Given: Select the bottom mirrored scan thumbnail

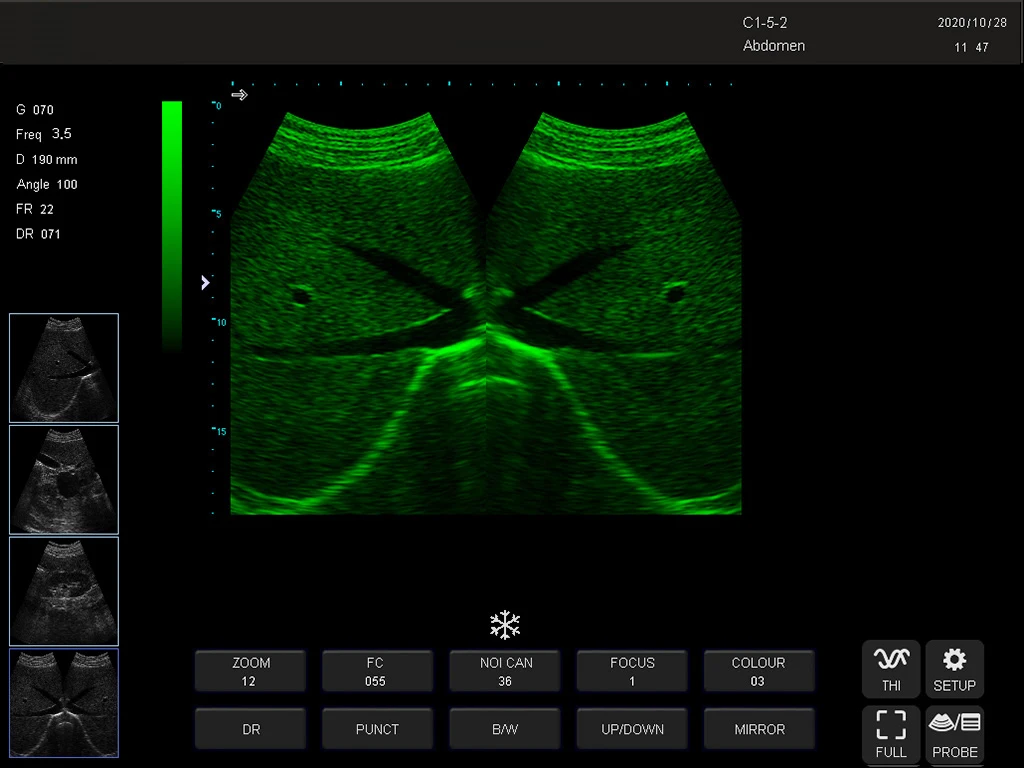Looking at the screenshot, I should coord(64,703).
